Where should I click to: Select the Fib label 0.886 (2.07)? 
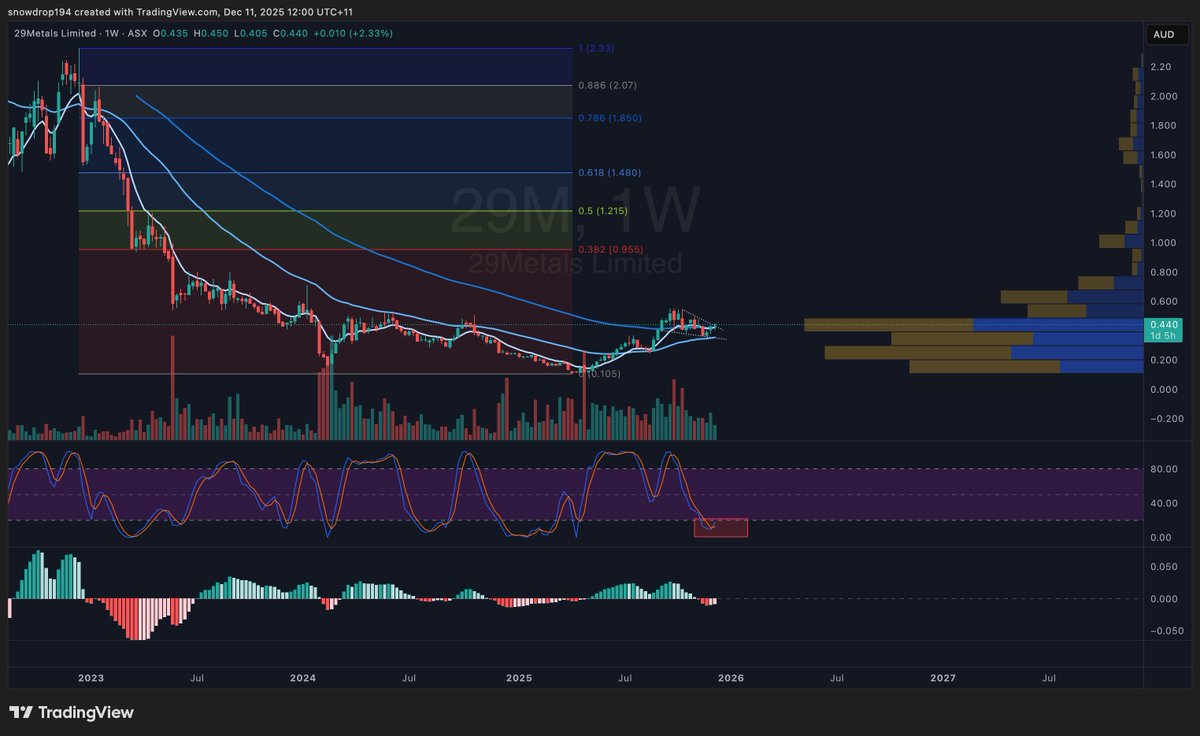coord(607,85)
